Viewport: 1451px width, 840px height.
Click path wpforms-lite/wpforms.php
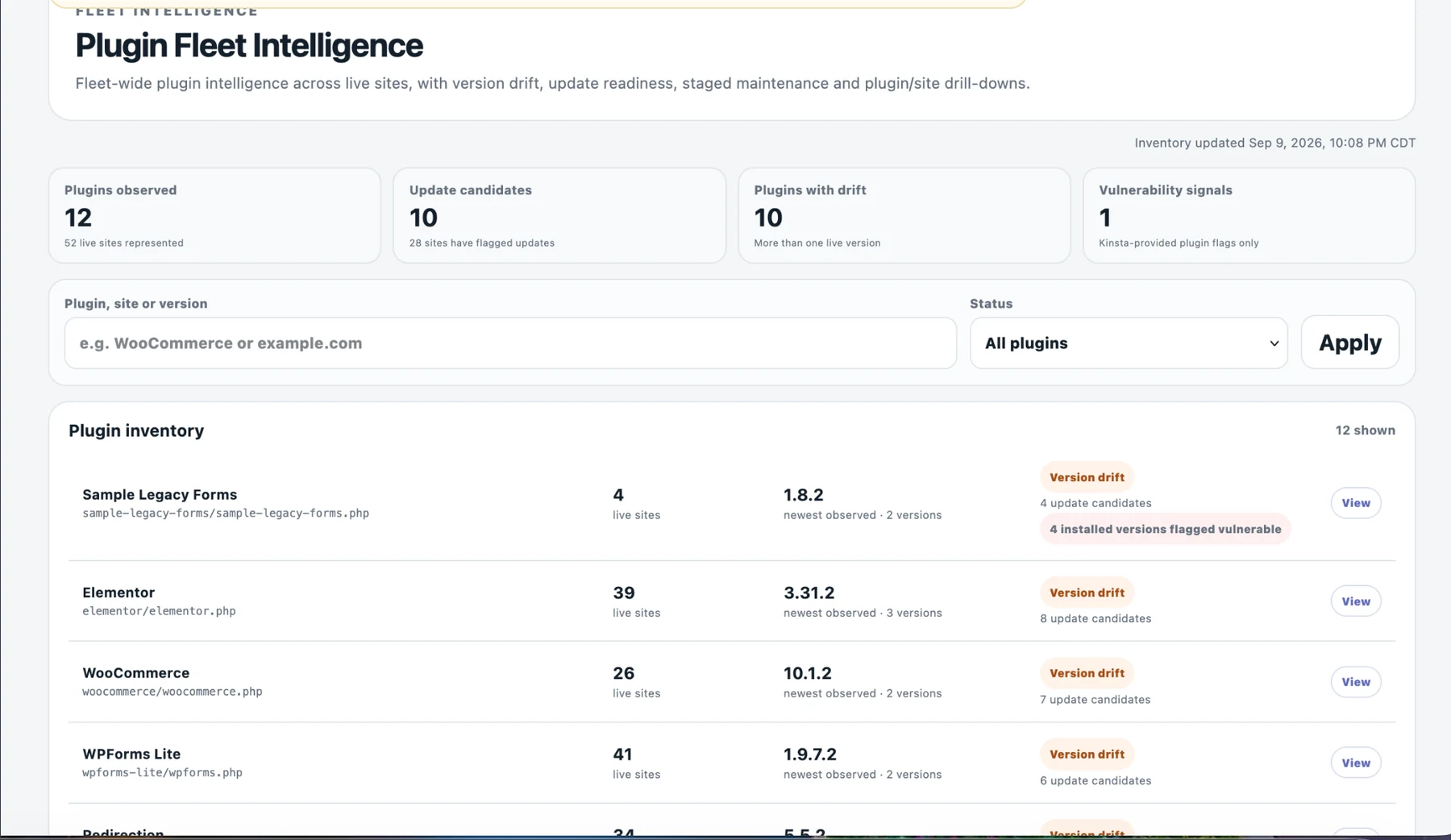pos(162,772)
